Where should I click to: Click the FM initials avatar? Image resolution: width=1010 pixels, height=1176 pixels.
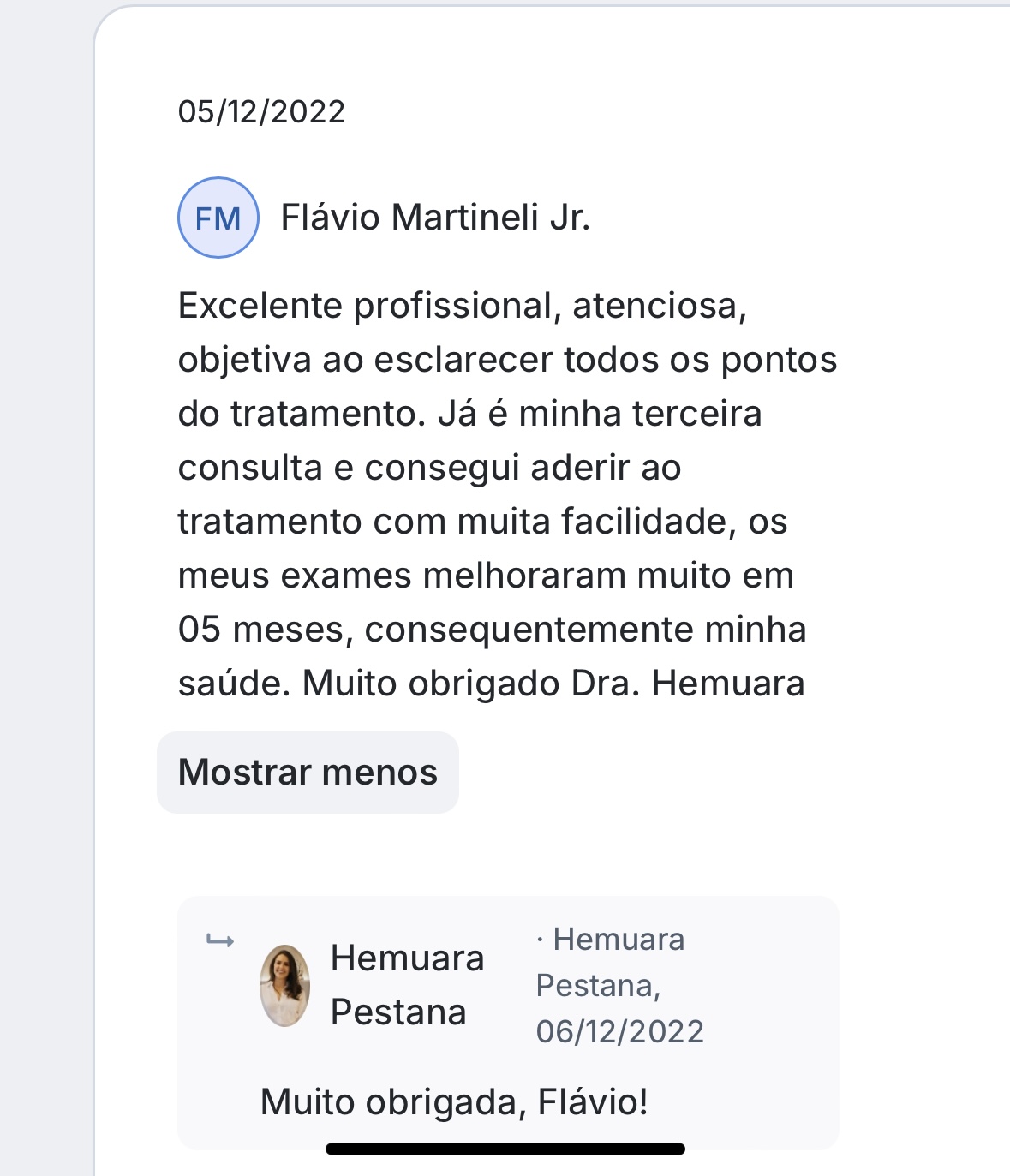[218, 218]
